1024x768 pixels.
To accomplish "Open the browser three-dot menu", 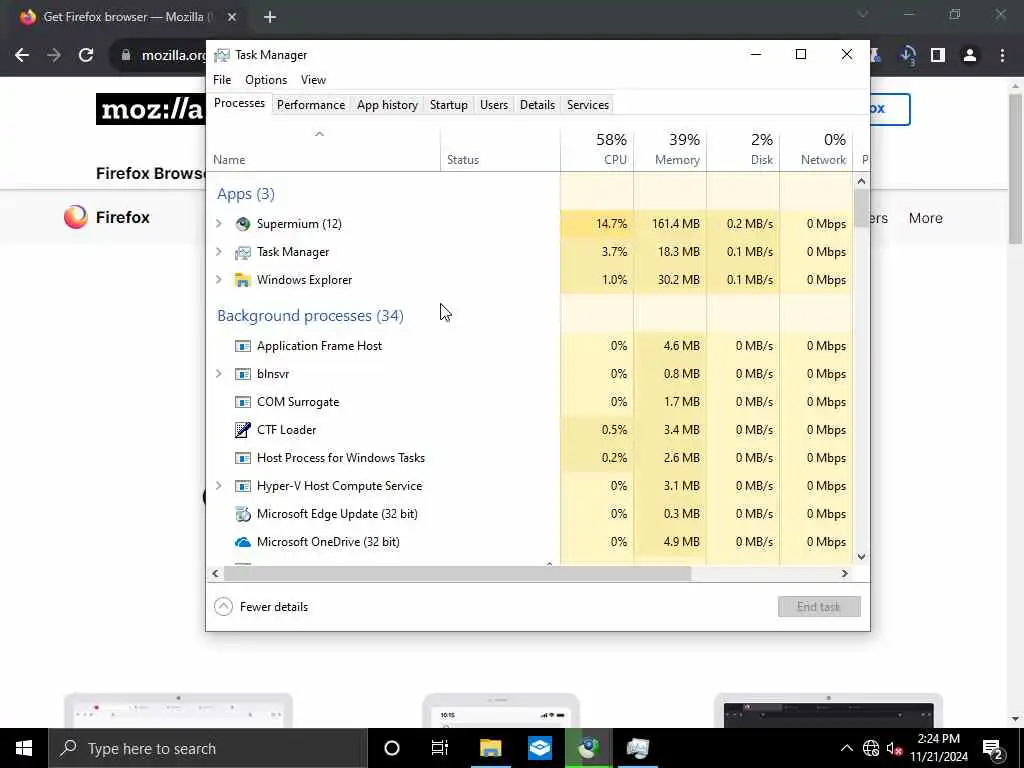I will (x=1002, y=56).
